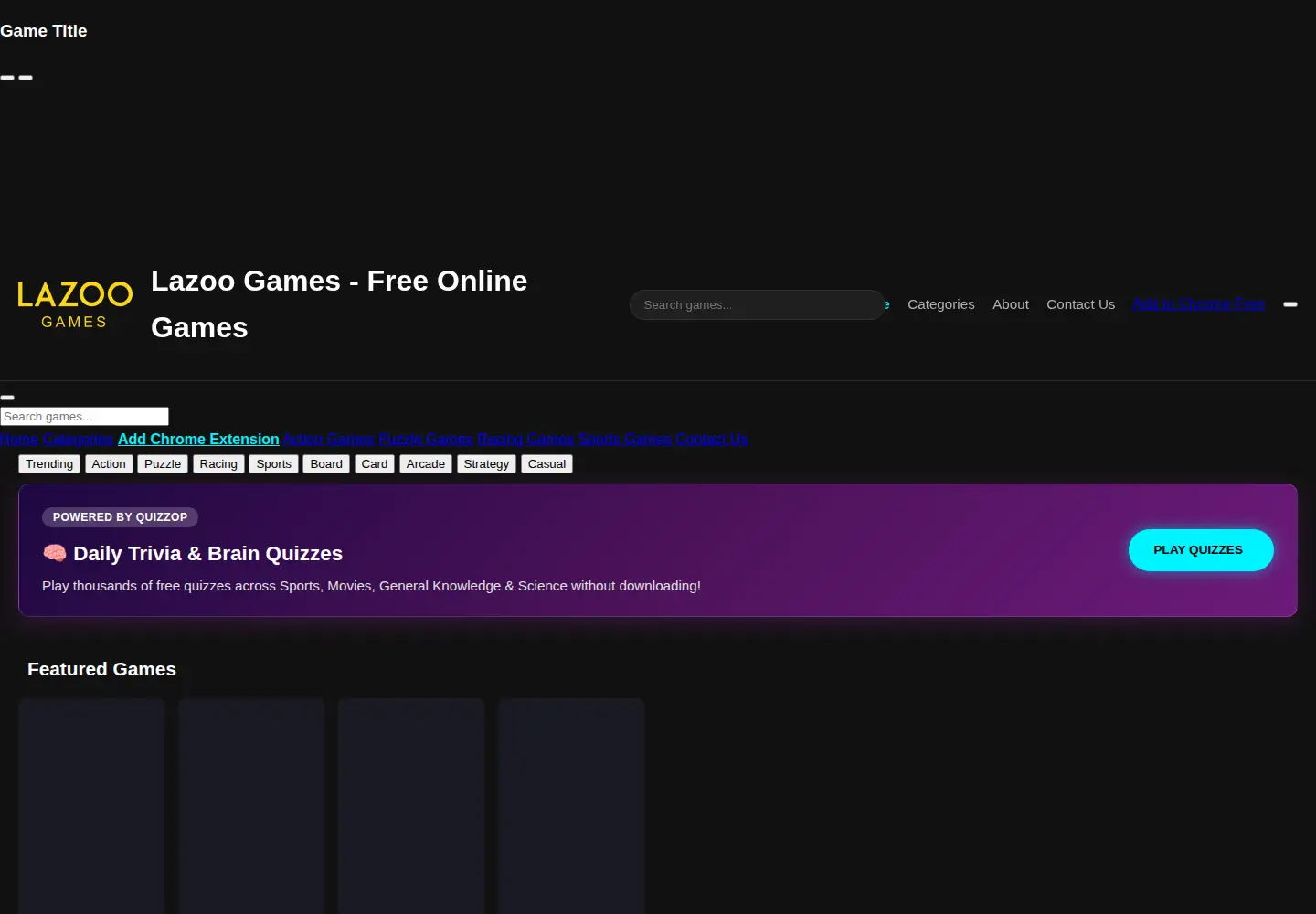Screen dimensions: 1316x914
Task: Click the Play Quizzes button
Action: pos(1201,550)
